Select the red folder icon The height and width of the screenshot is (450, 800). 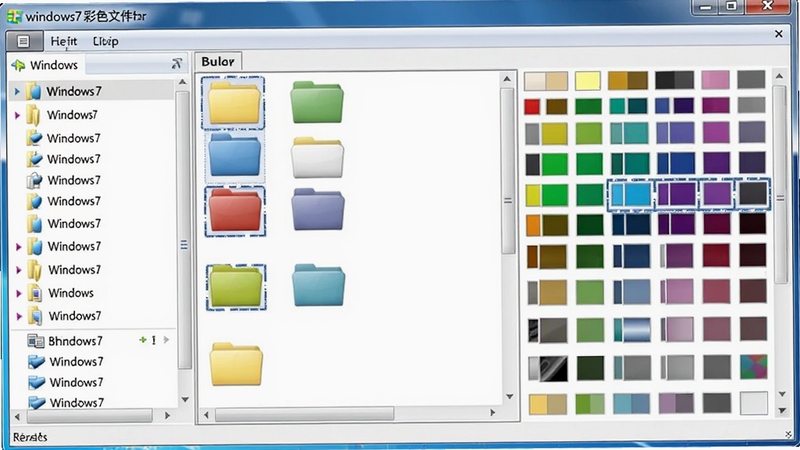[235, 210]
